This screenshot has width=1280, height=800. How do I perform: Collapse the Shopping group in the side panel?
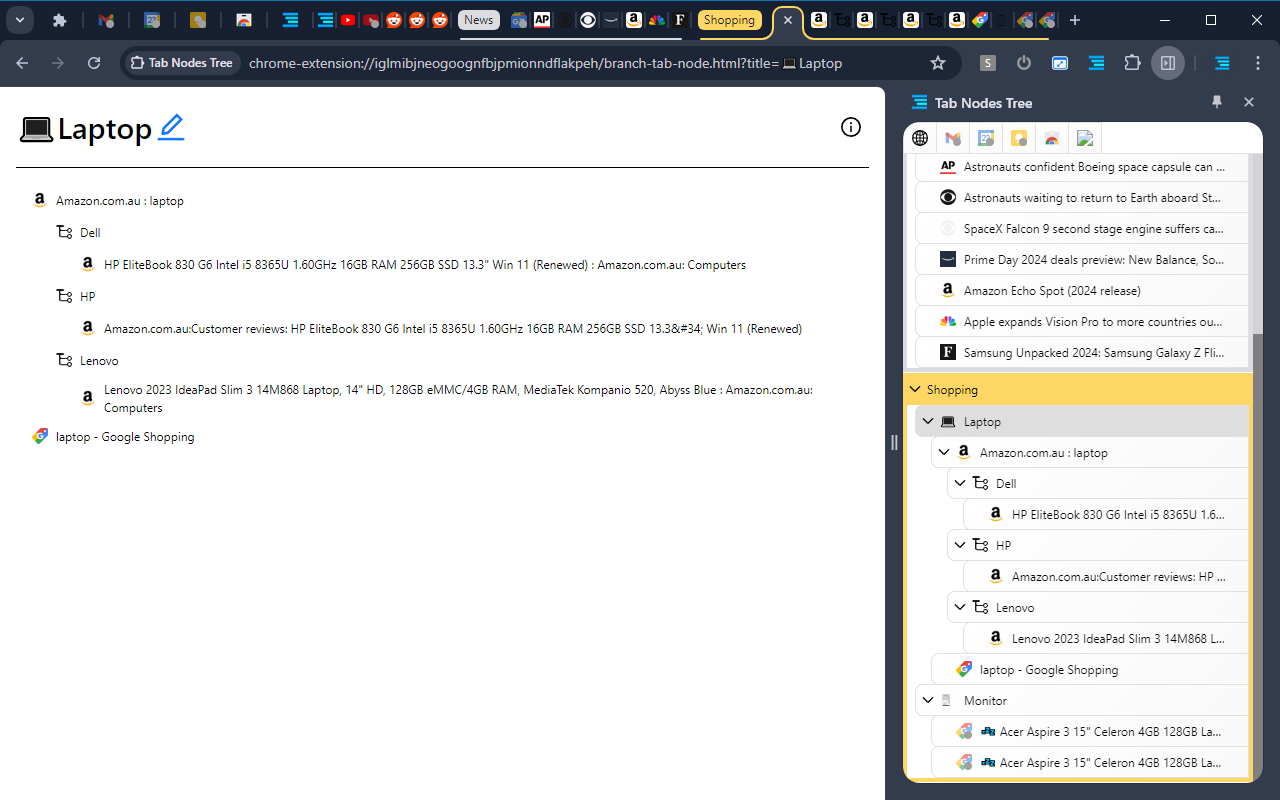[x=915, y=389]
